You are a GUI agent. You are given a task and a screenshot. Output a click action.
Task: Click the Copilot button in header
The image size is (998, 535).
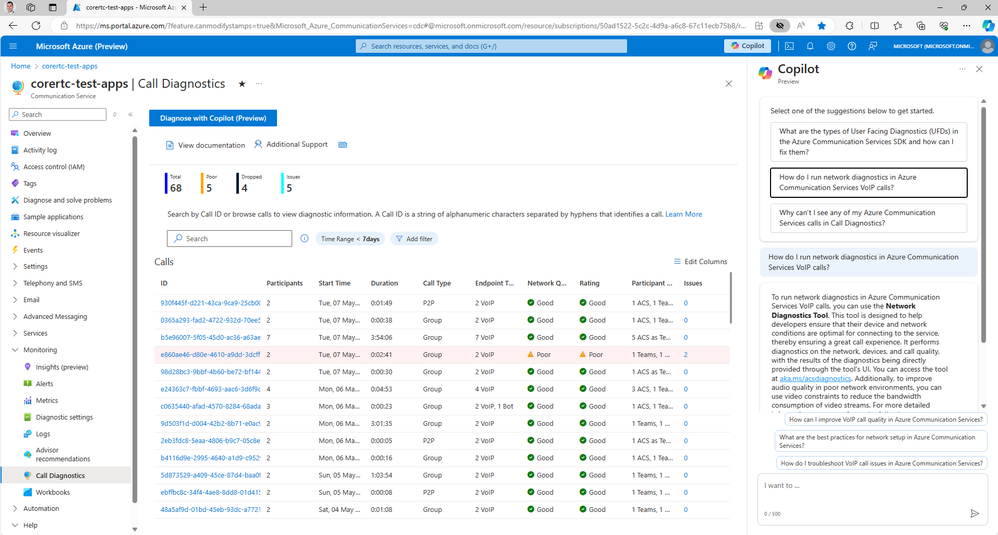[747, 46]
